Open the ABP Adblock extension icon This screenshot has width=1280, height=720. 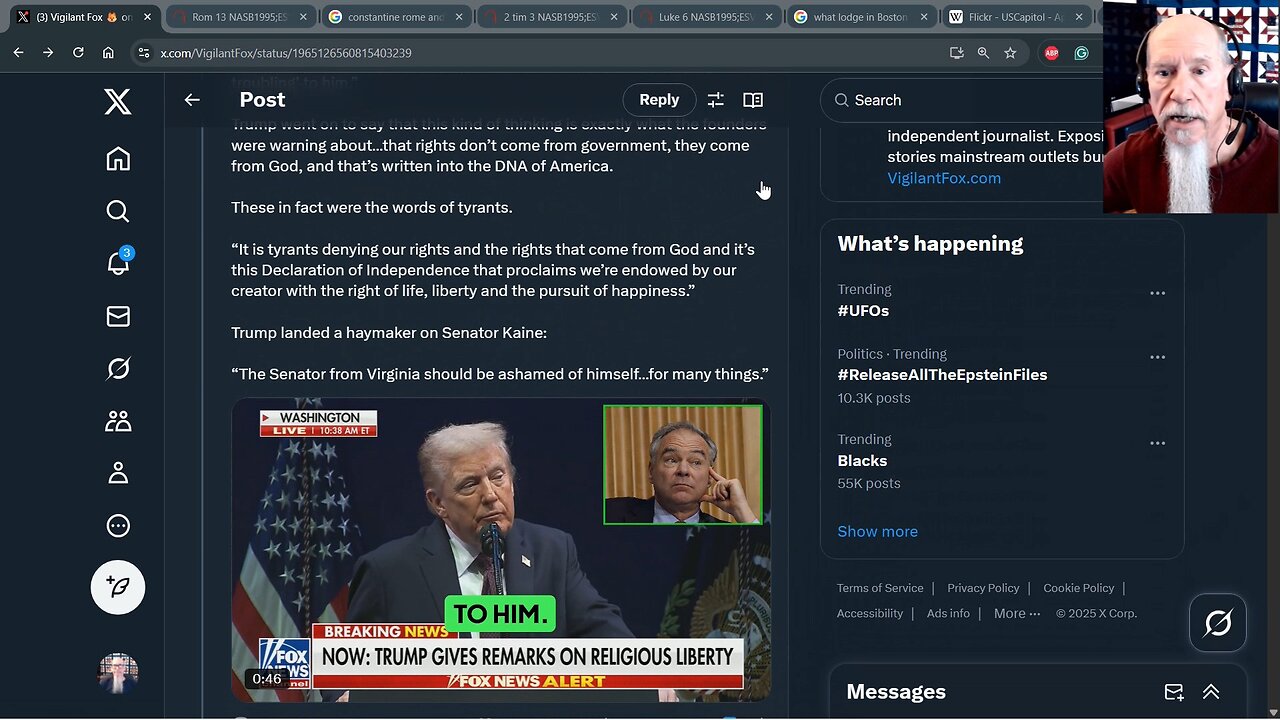click(1051, 53)
